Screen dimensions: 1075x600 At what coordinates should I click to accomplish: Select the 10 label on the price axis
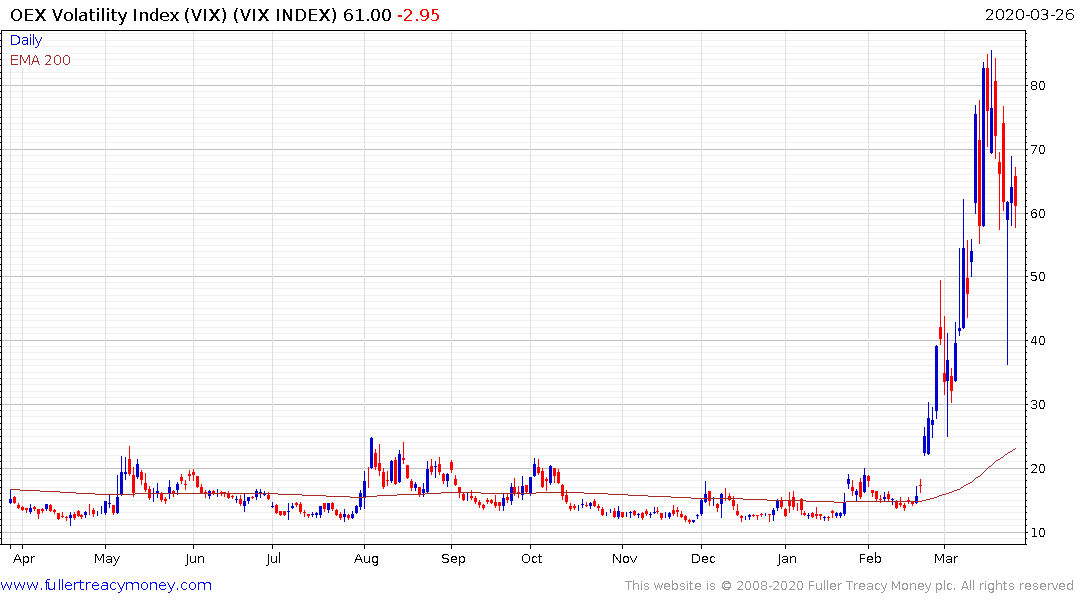pos(1037,532)
